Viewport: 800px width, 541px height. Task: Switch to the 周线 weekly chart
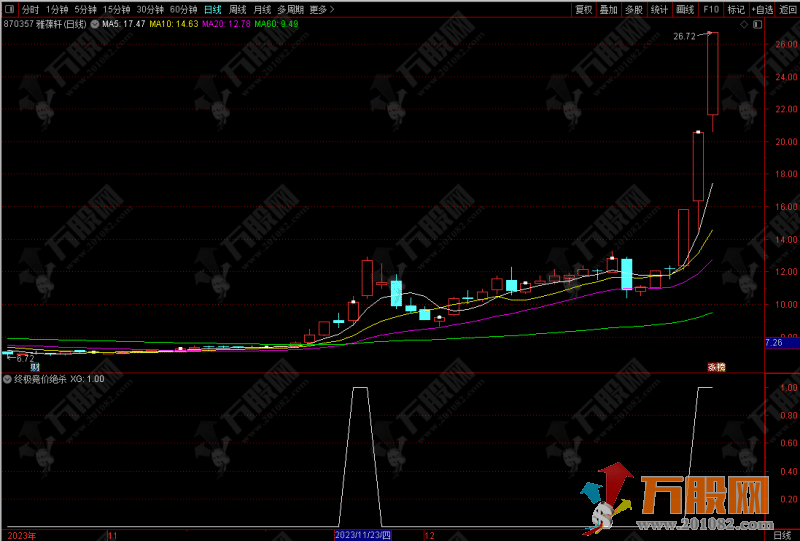pos(238,9)
